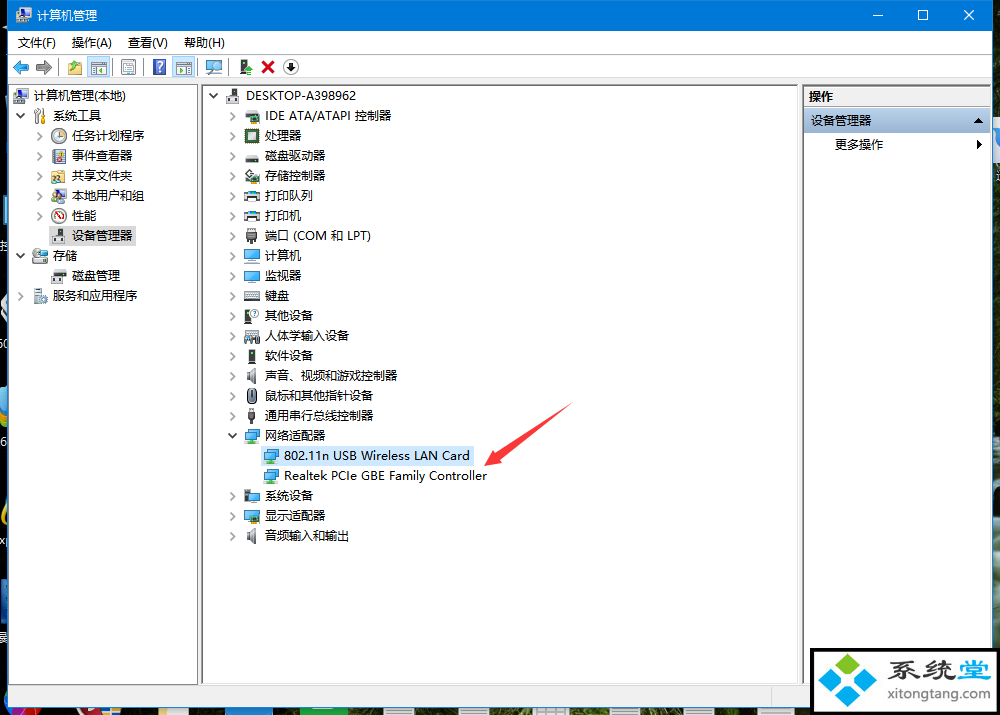Expand 性能 in left tree
The width and height of the screenshot is (1000, 715).
40,216
